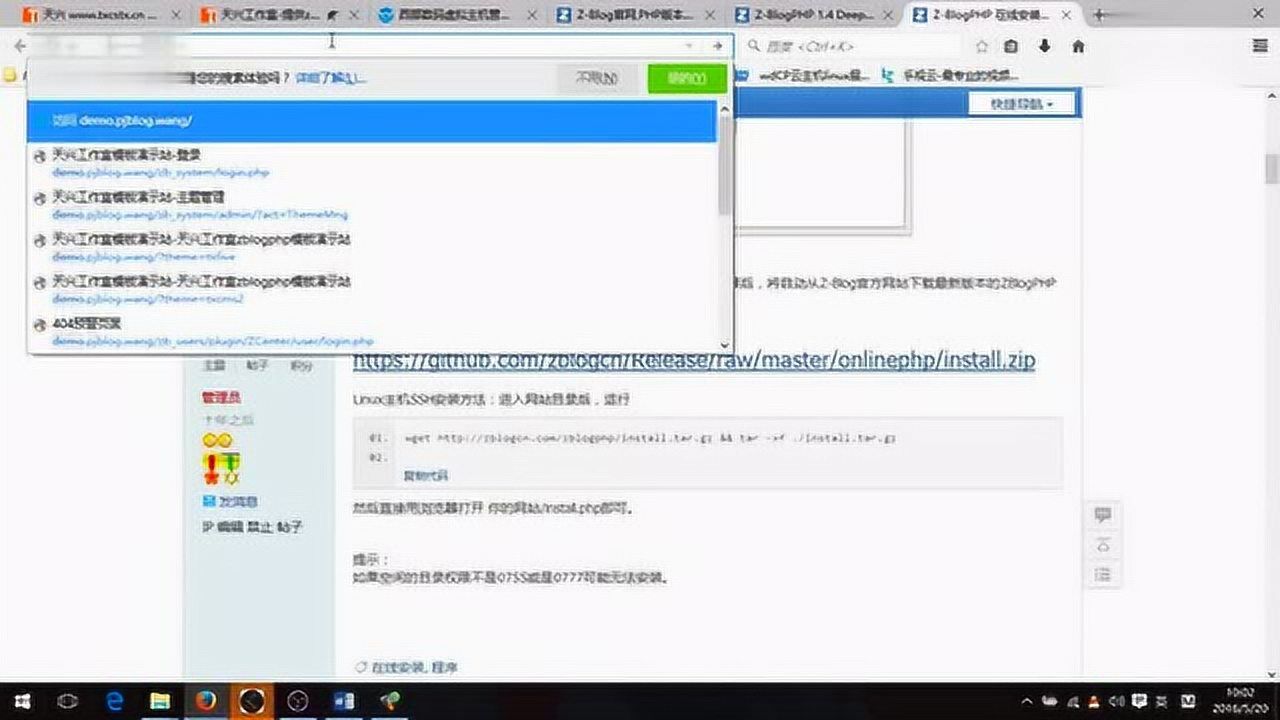Open the Library bookmarks icon
Image resolution: width=1280 pixels, height=720 pixels.
[1010, 45]
